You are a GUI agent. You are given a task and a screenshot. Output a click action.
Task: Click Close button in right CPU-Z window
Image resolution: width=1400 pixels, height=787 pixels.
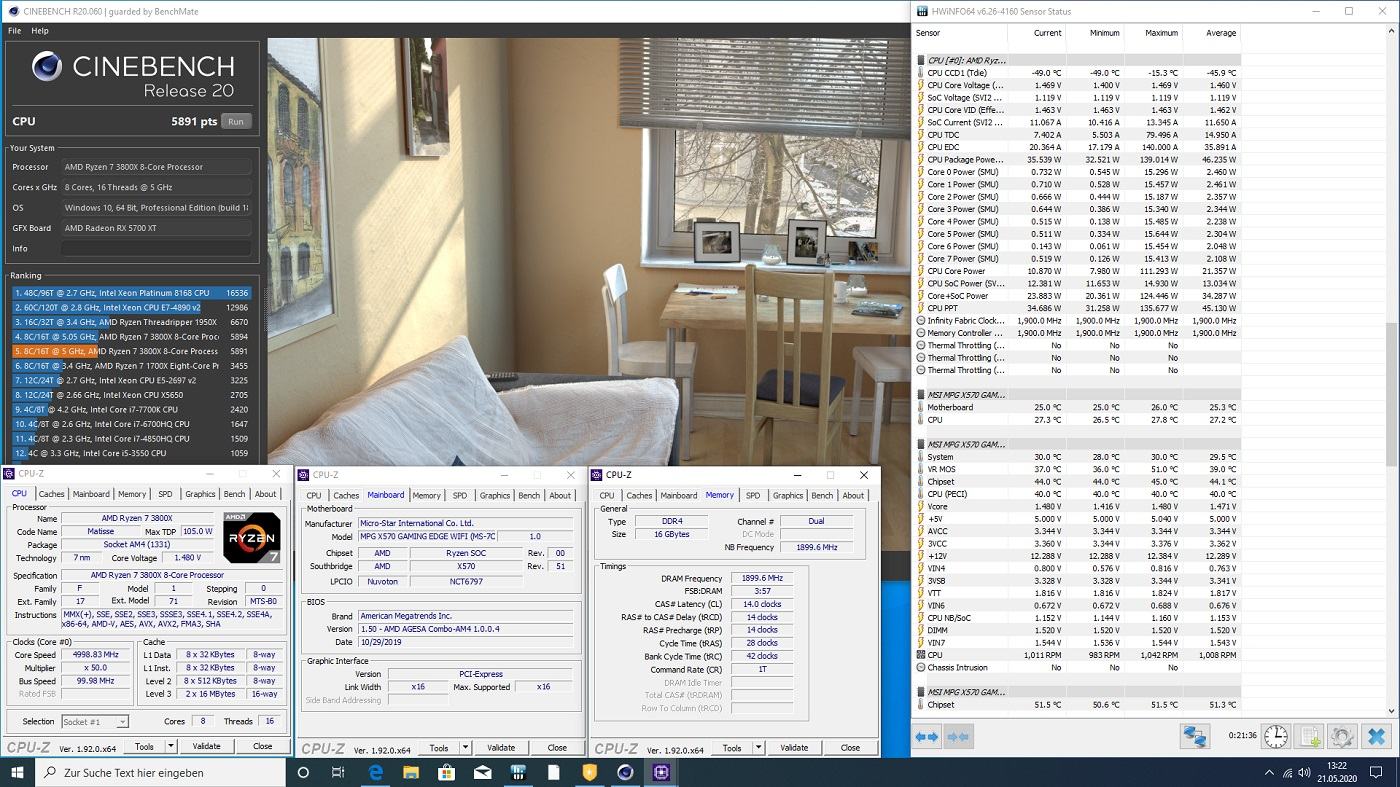coord(850,748)
